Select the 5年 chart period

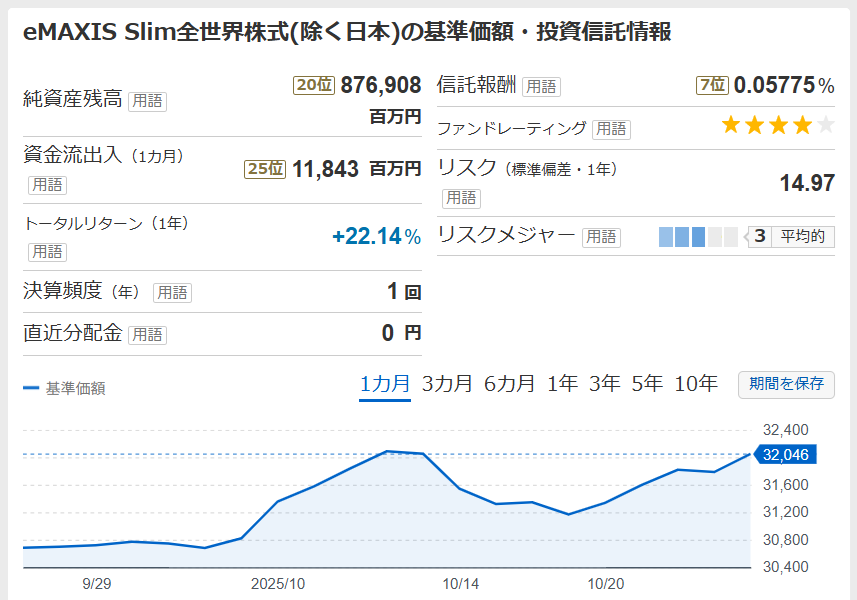coord(646,384)
